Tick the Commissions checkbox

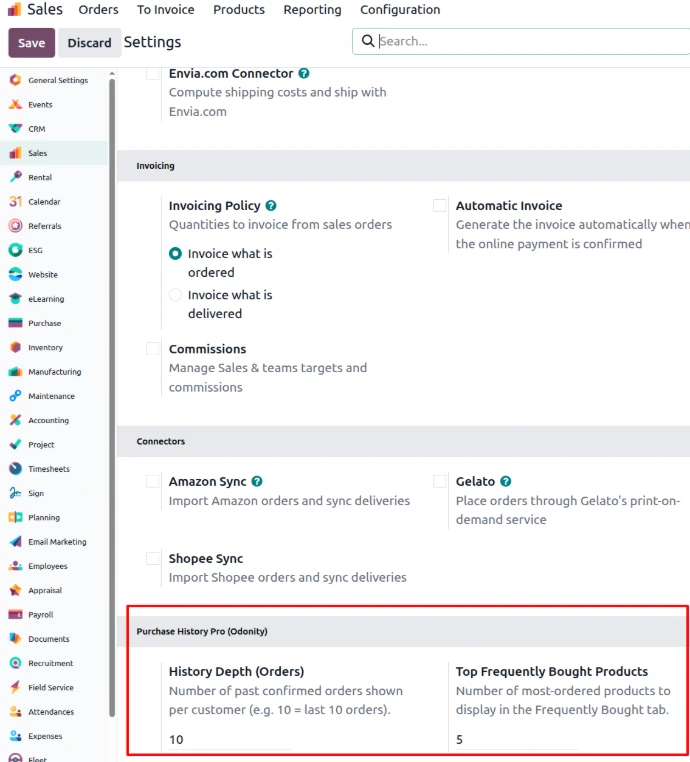[x=153, y=349]
